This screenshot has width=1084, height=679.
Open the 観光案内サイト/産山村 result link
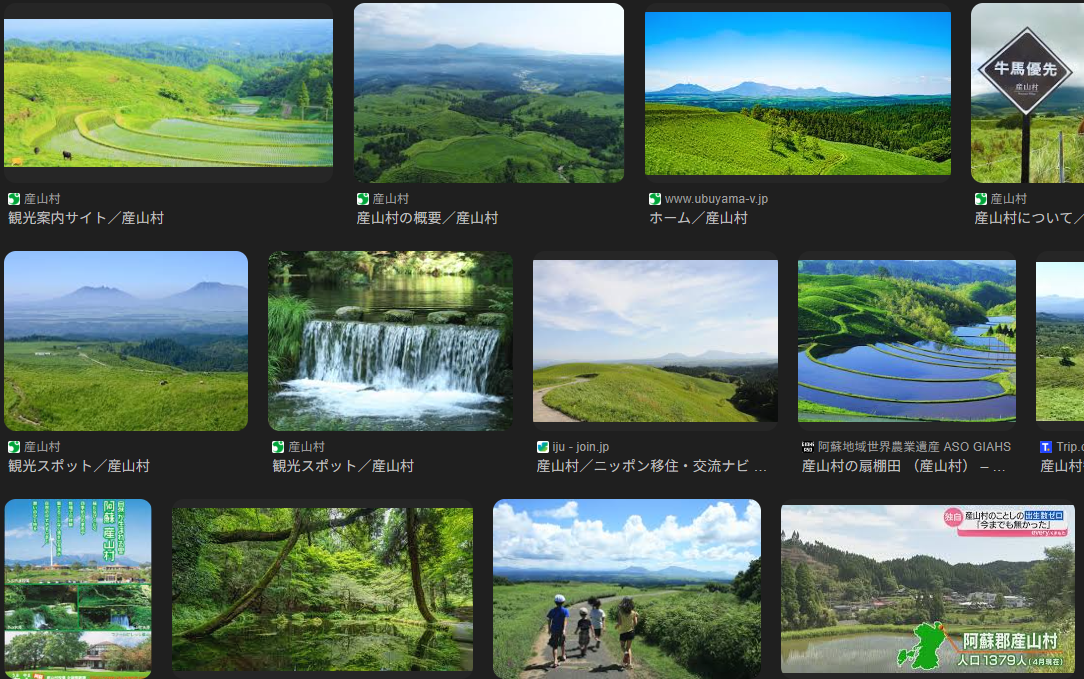coord(86,218)
